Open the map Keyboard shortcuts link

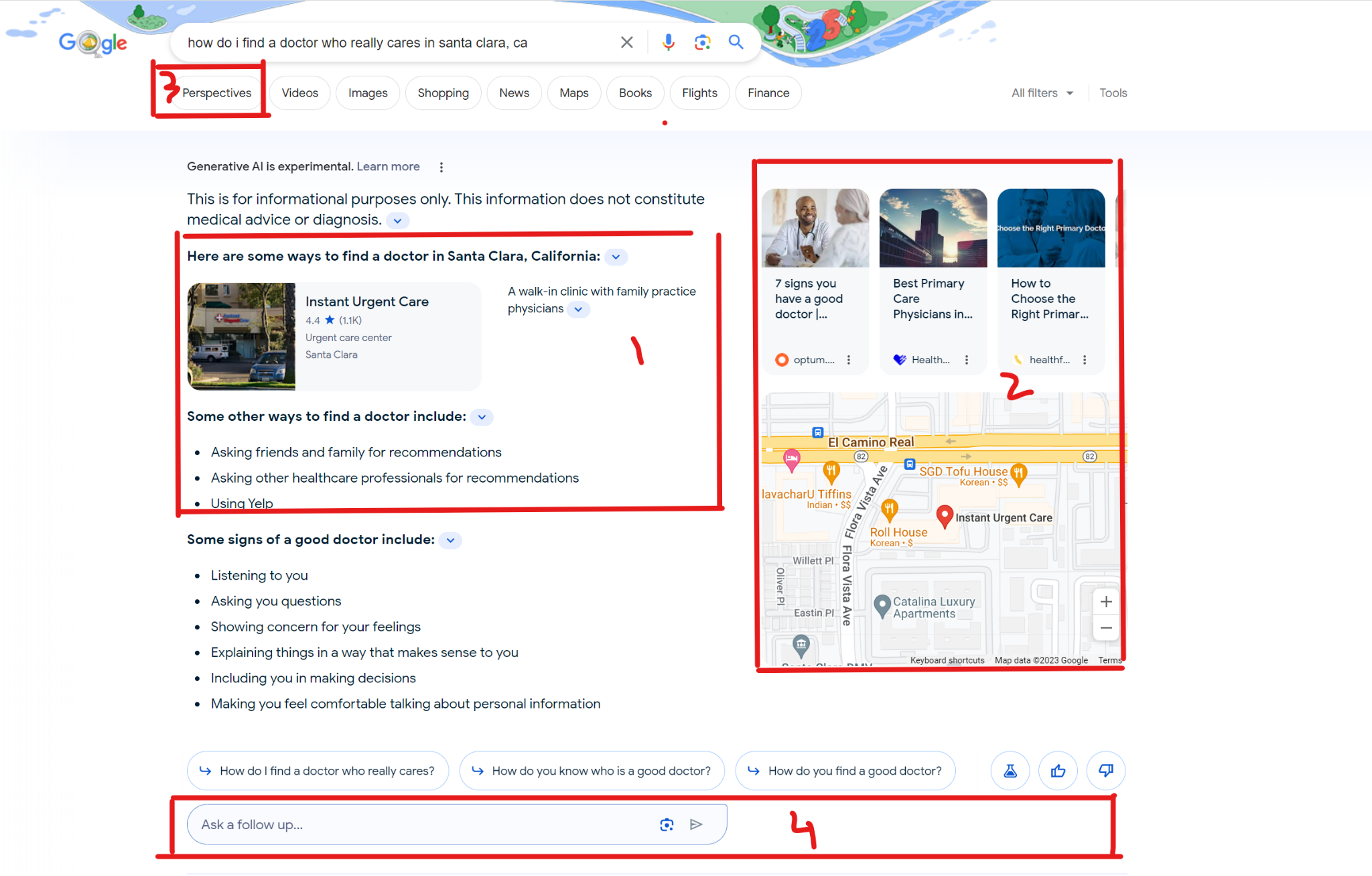pyautogui.click(x=947, y=661)
